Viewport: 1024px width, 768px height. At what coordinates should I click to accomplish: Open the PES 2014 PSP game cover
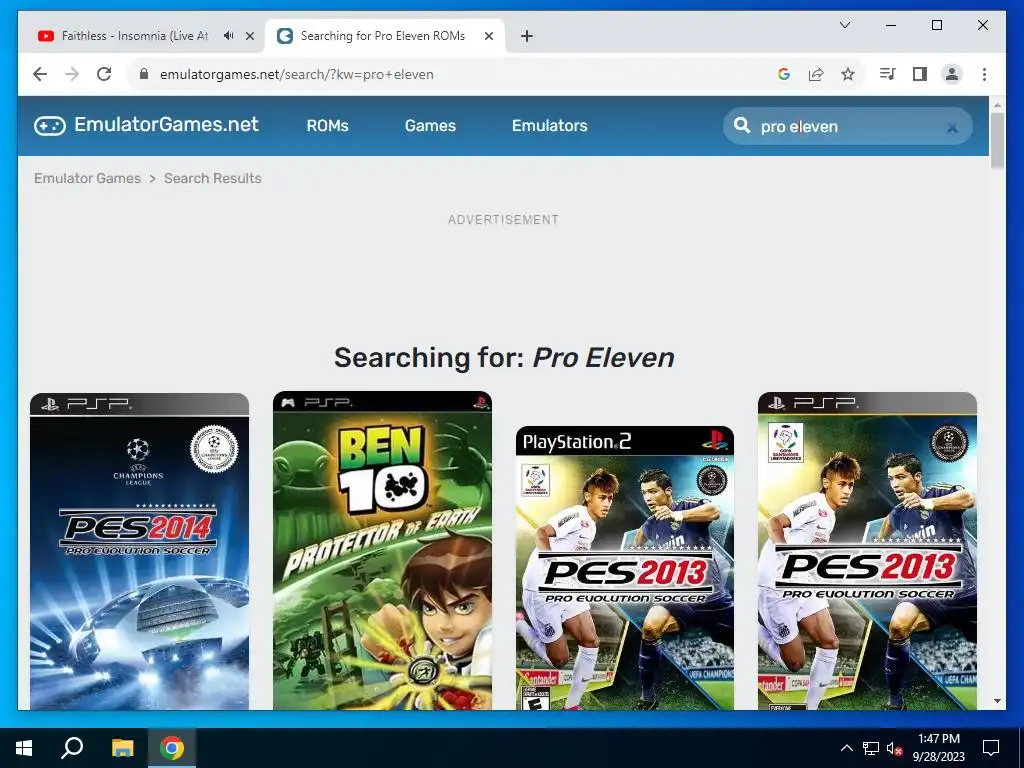139,551
